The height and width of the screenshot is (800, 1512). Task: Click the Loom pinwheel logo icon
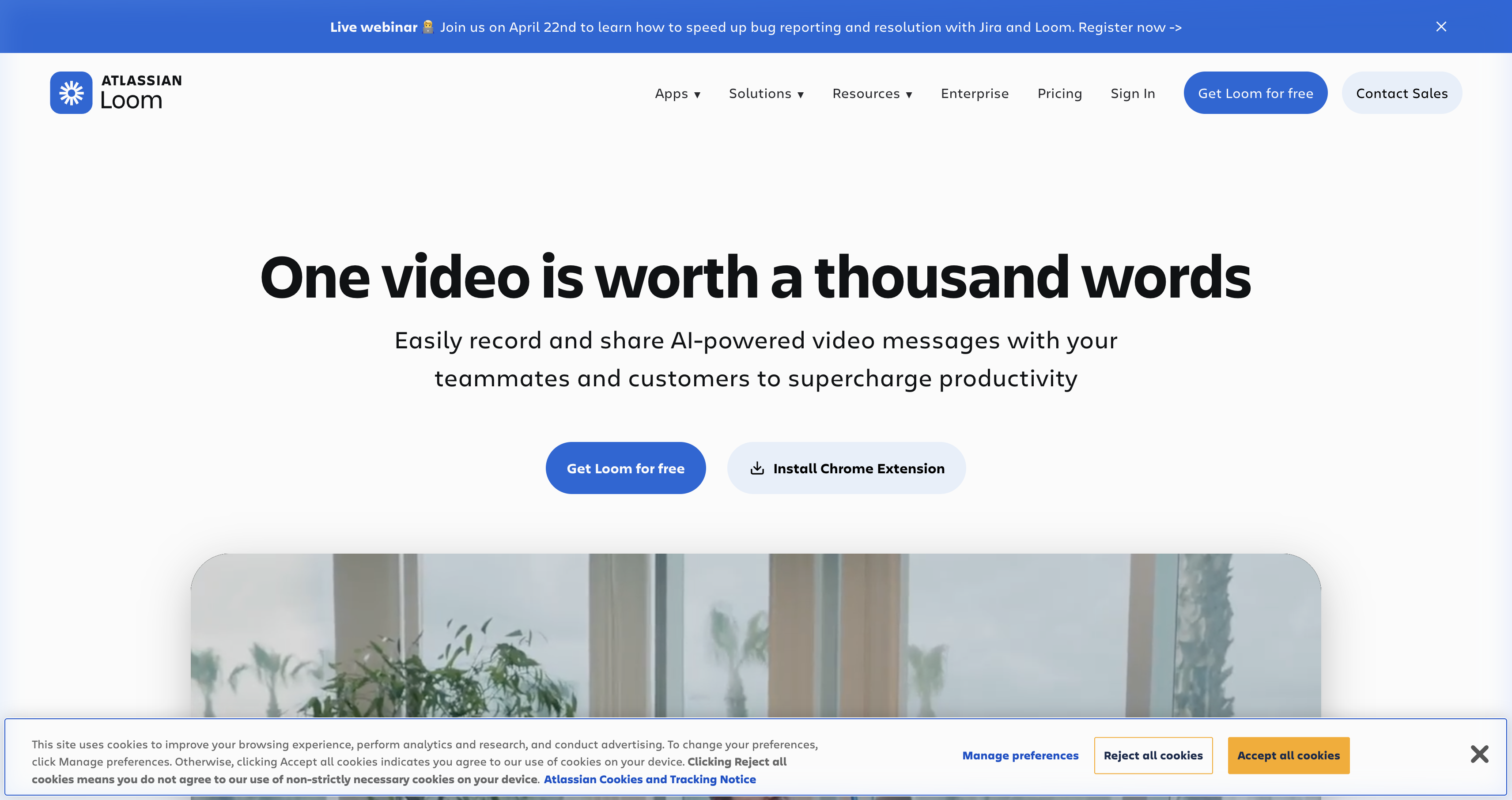click(71, 93)
